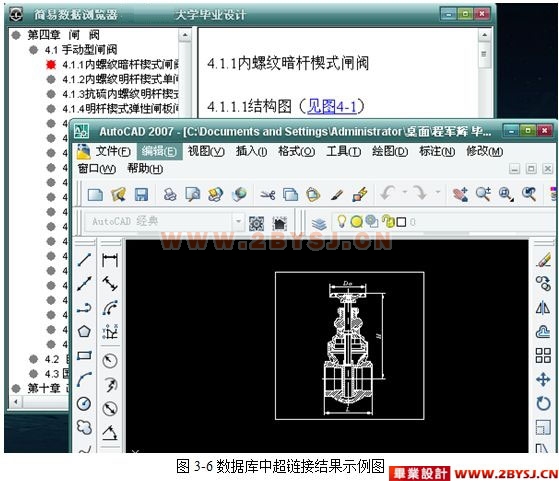Select the Linear dimension tool
Screen dimensions: 559x481
pyautogui.click(x=110, y=260)
